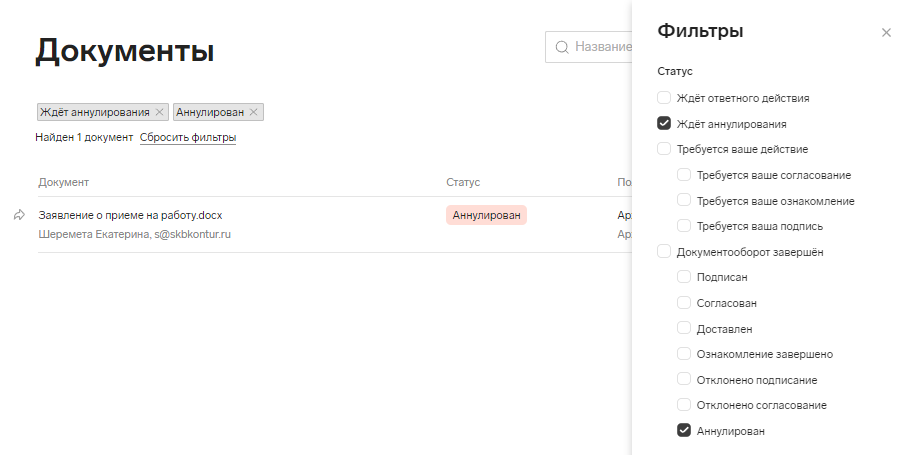Click the Сбросить фильтры link
This screenshot has height=455, width=915.
pyautogui.click(x=188, y=138)
